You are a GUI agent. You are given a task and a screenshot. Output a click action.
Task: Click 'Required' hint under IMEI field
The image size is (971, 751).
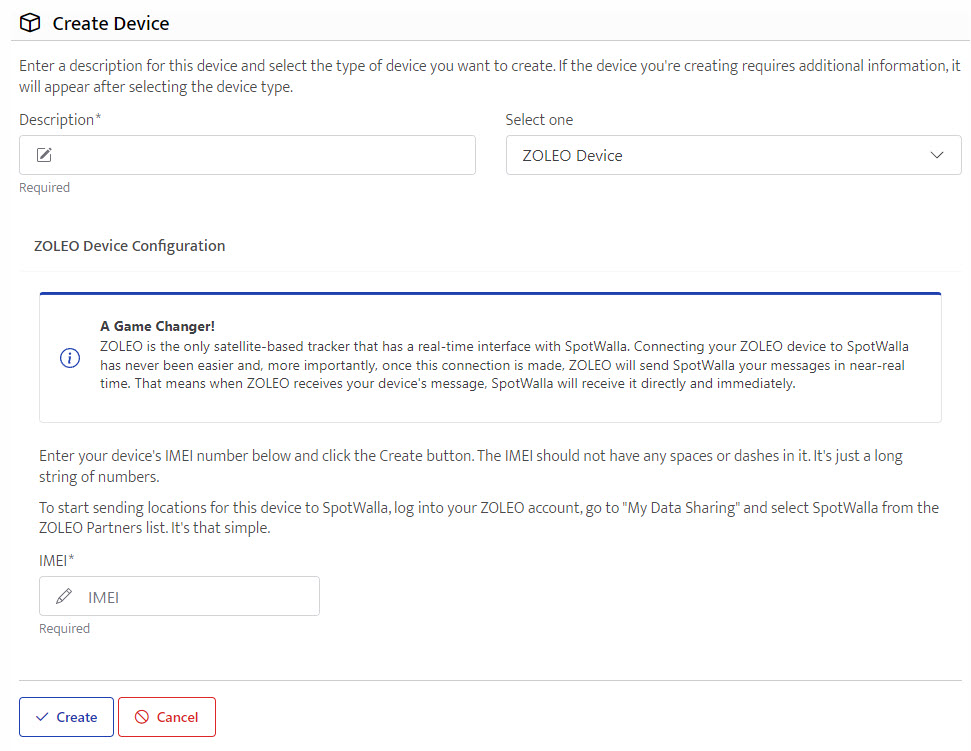pos(64,628)
